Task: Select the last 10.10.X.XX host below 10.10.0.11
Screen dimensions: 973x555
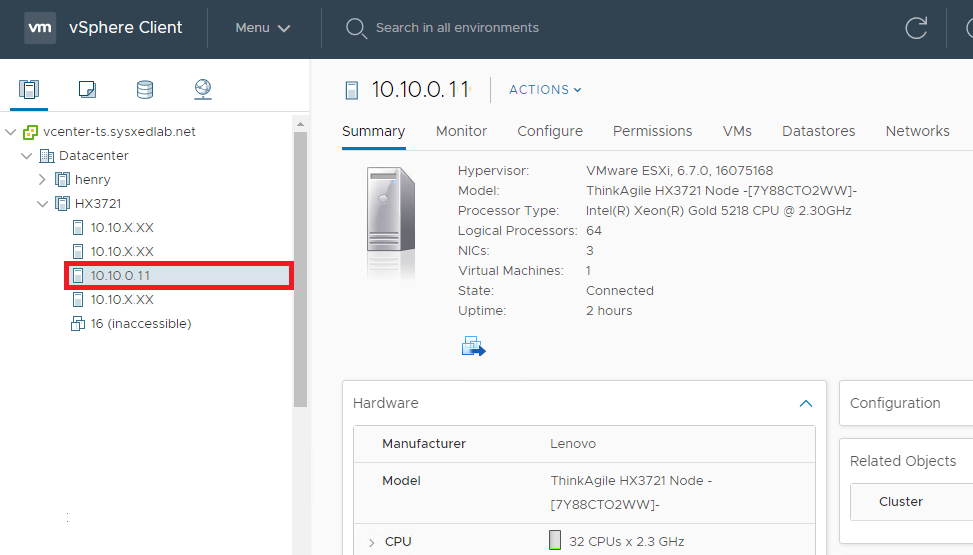Action: pos(122,300)
